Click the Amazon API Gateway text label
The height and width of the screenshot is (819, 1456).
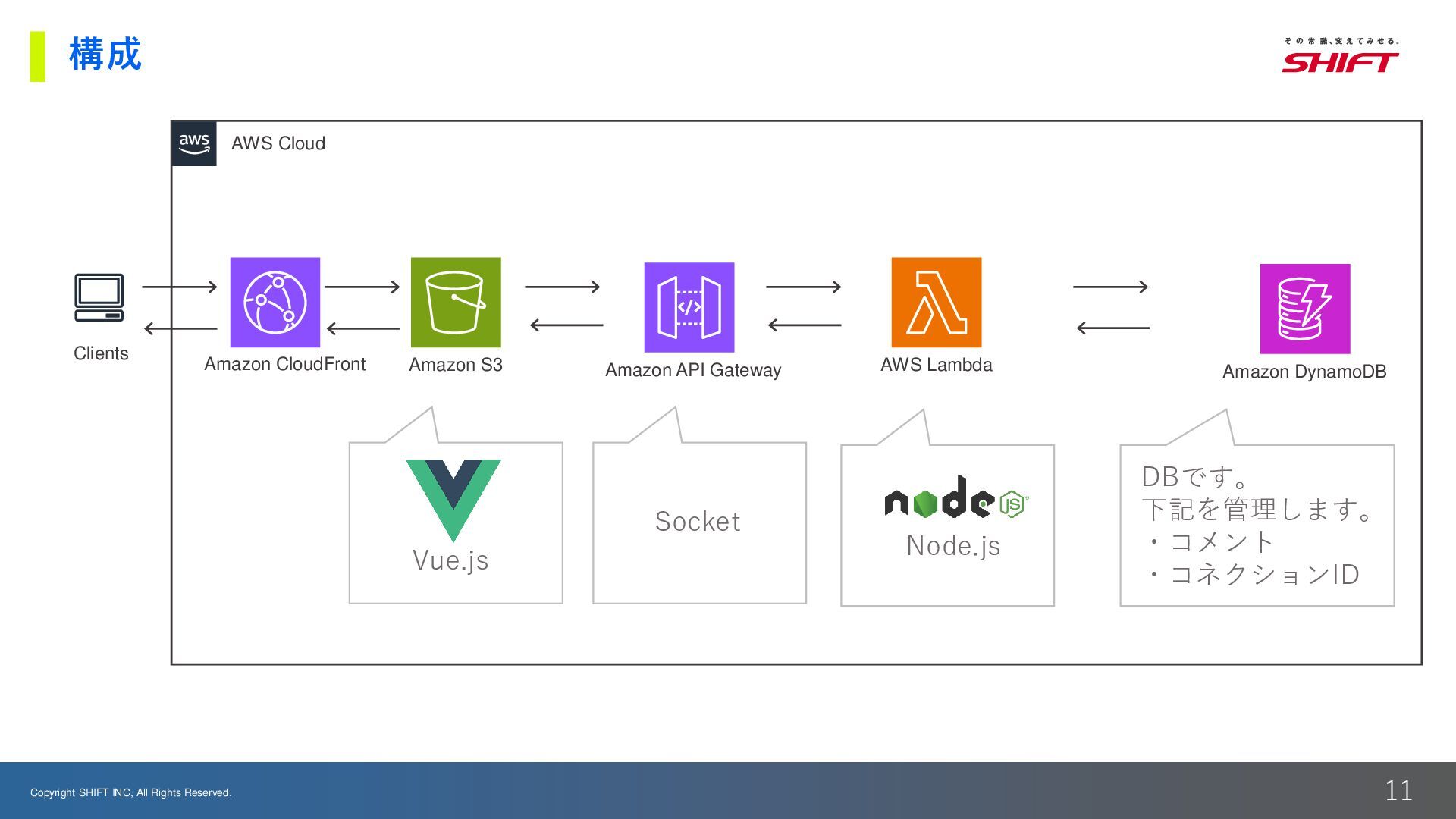pyautogui.click(x=692, y=370)
